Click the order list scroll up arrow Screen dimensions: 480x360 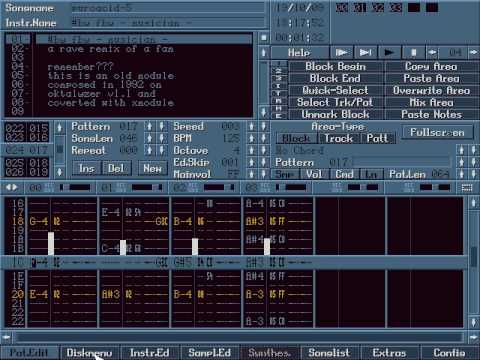(x=60, y=127)
